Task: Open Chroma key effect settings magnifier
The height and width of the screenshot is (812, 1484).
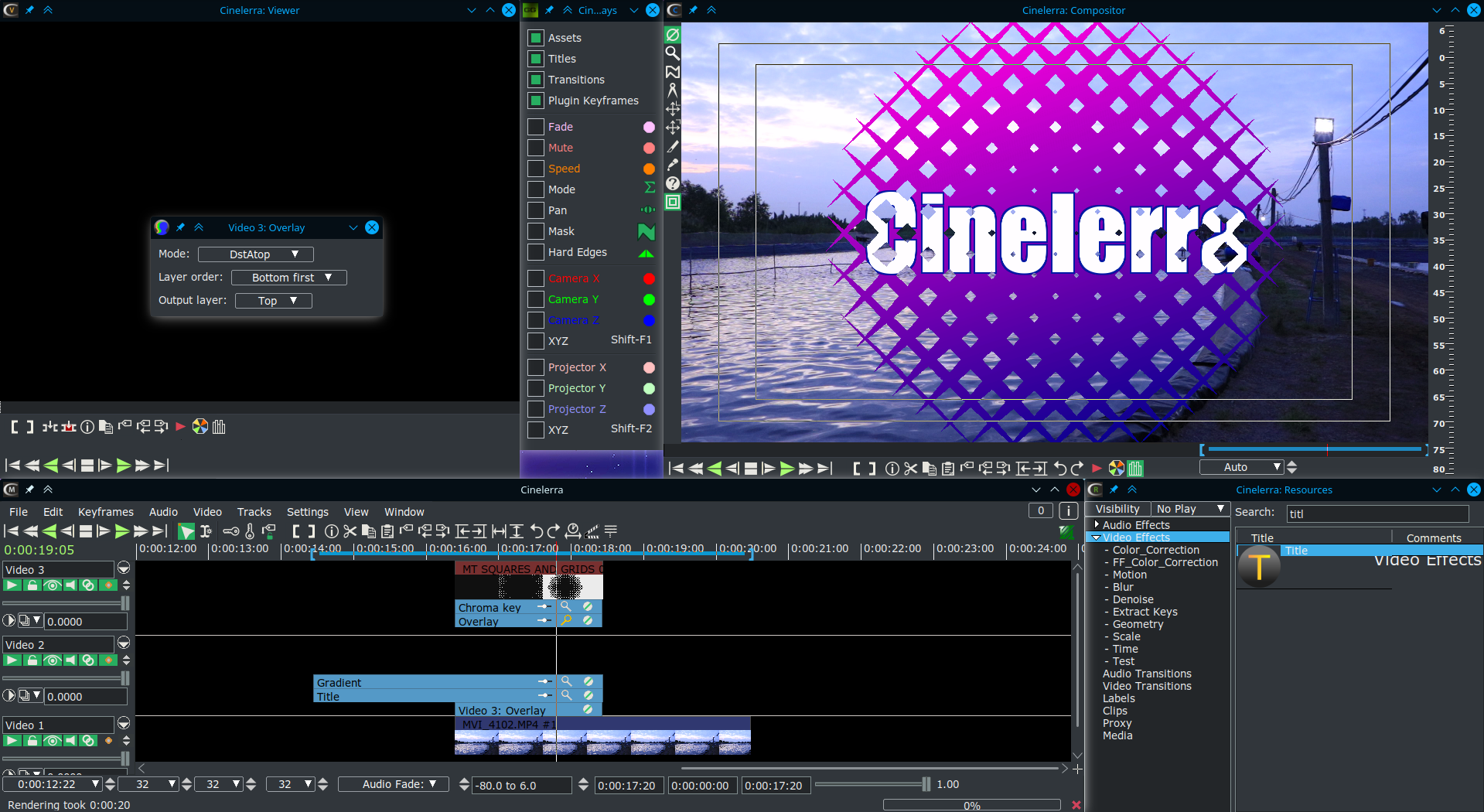Action: pos(566,607)
